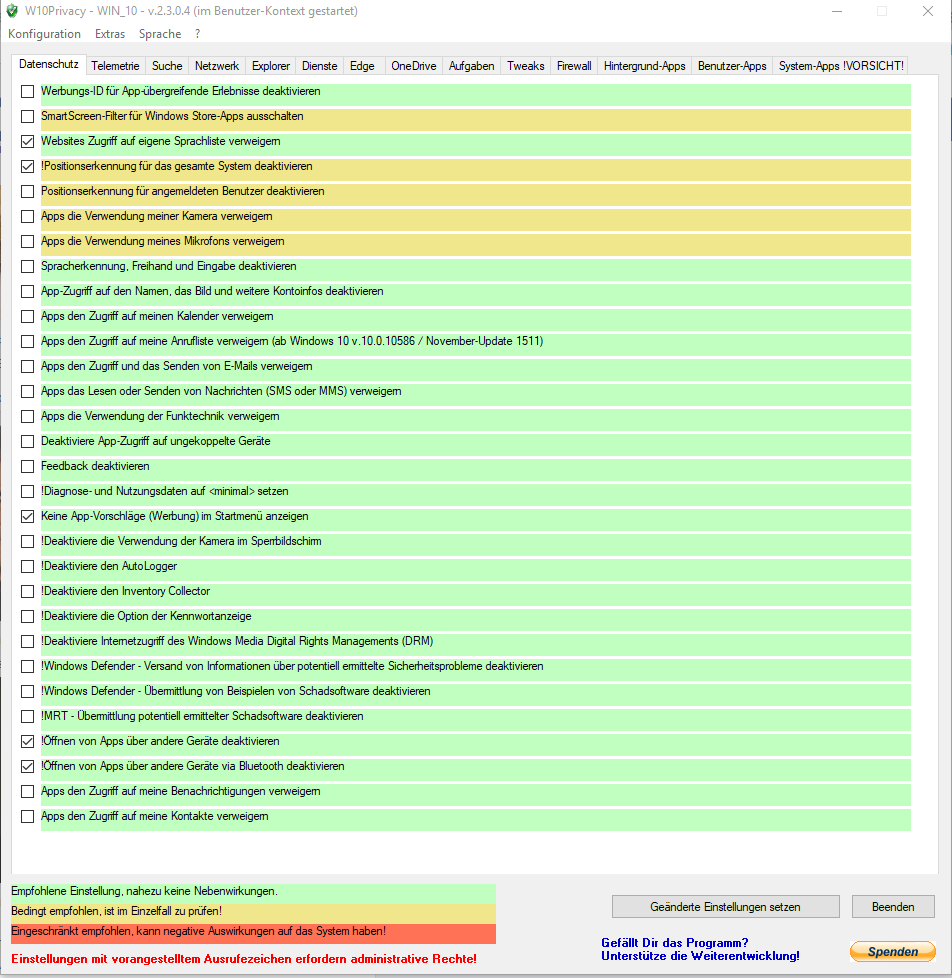Open the OneDrive tab
The image size is (952, 978).
point(413,66)
